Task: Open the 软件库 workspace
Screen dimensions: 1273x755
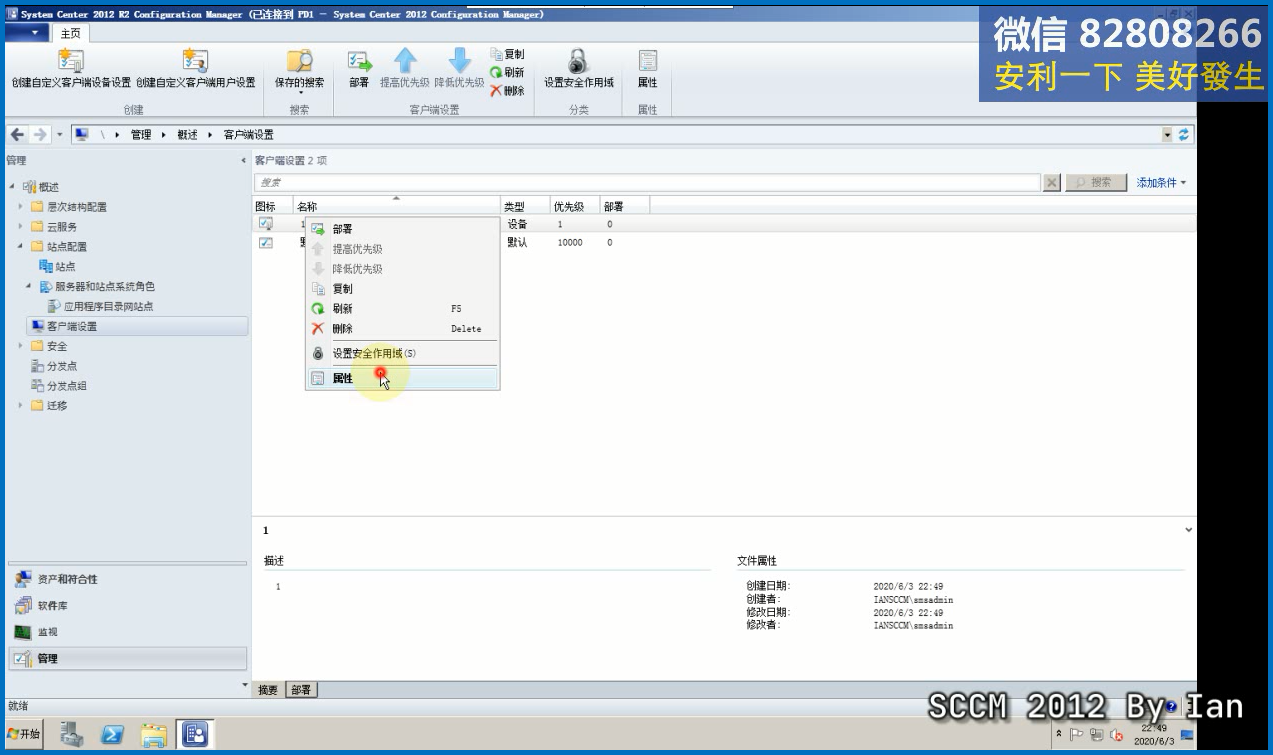Action: [x=126, y=606]
